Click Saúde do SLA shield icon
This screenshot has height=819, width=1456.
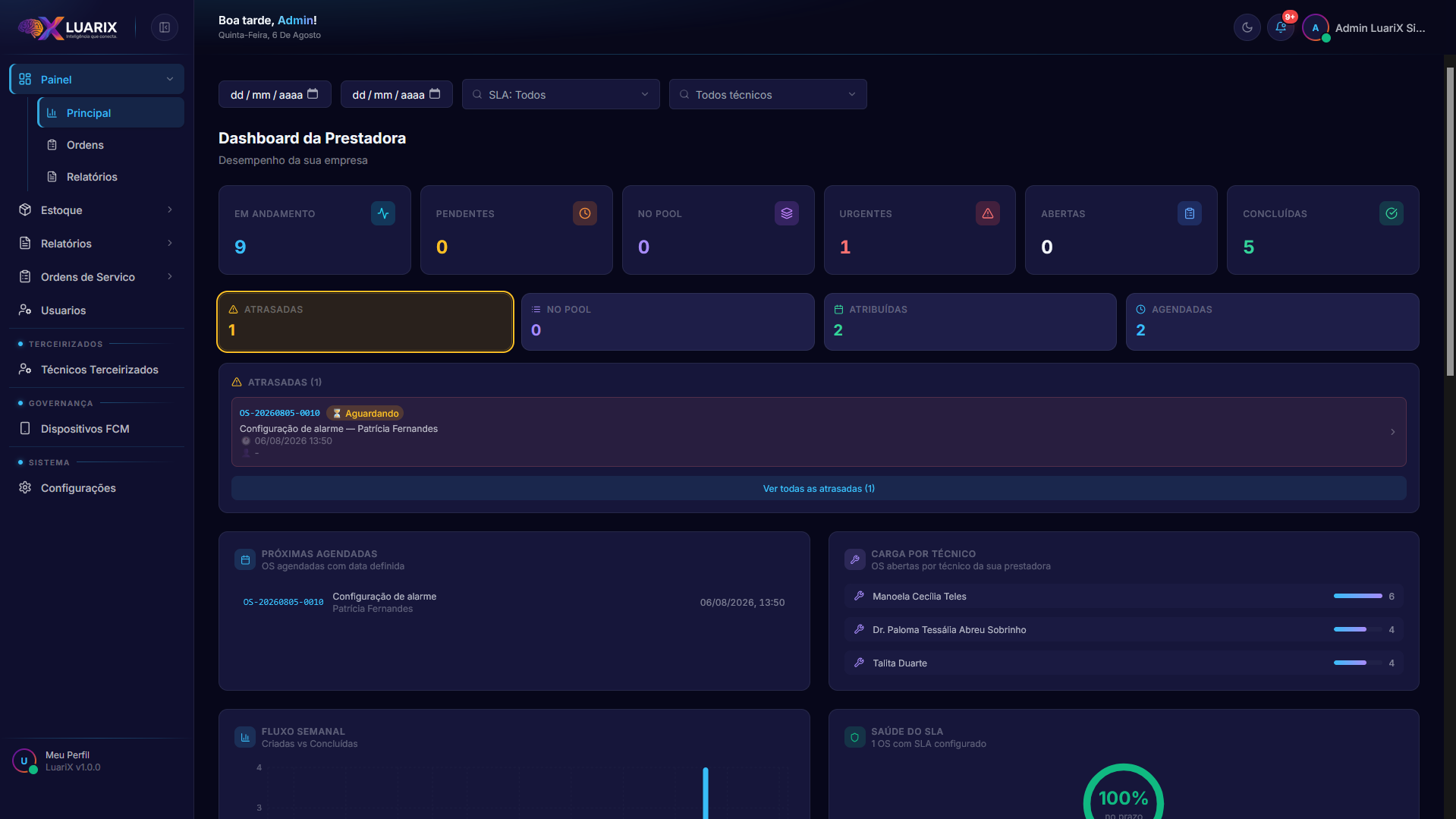tap(855, 737)
